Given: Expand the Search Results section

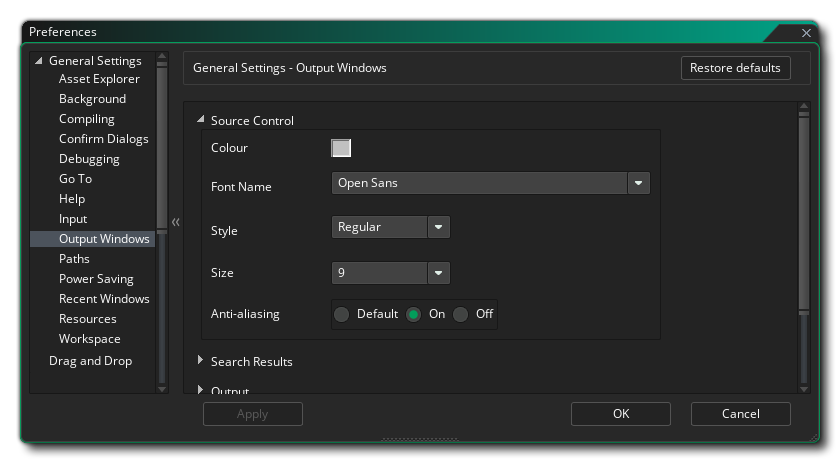Looking at the screenshot, I should coord(201,360).
